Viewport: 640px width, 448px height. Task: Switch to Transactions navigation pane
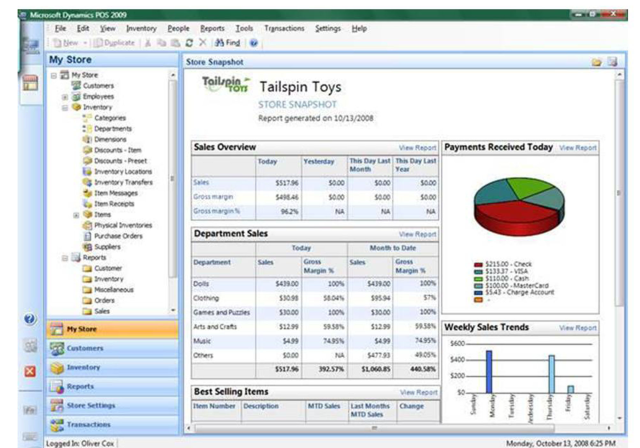tap(112, 424)
